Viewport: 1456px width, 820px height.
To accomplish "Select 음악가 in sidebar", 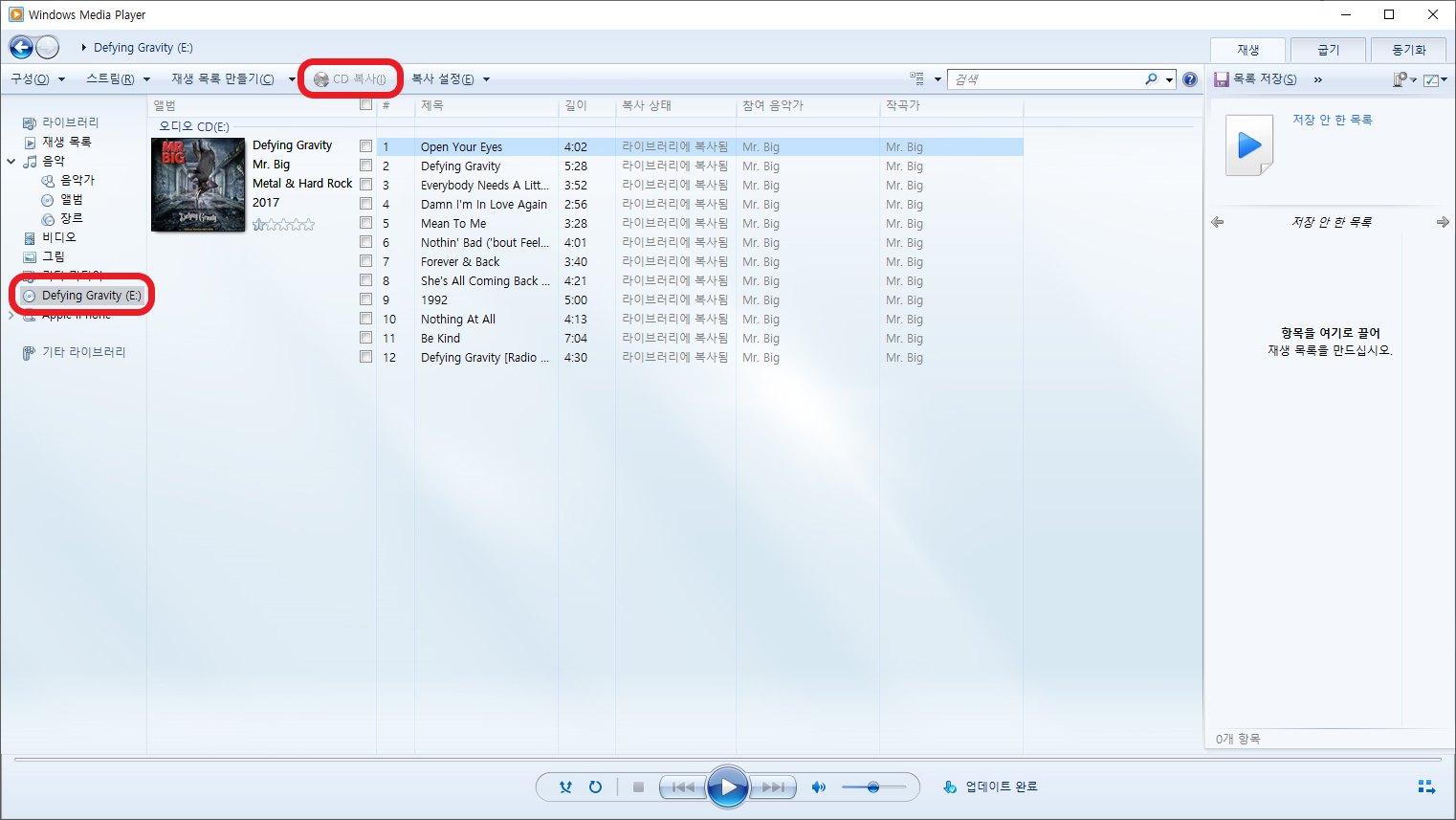I will [77, 180].
